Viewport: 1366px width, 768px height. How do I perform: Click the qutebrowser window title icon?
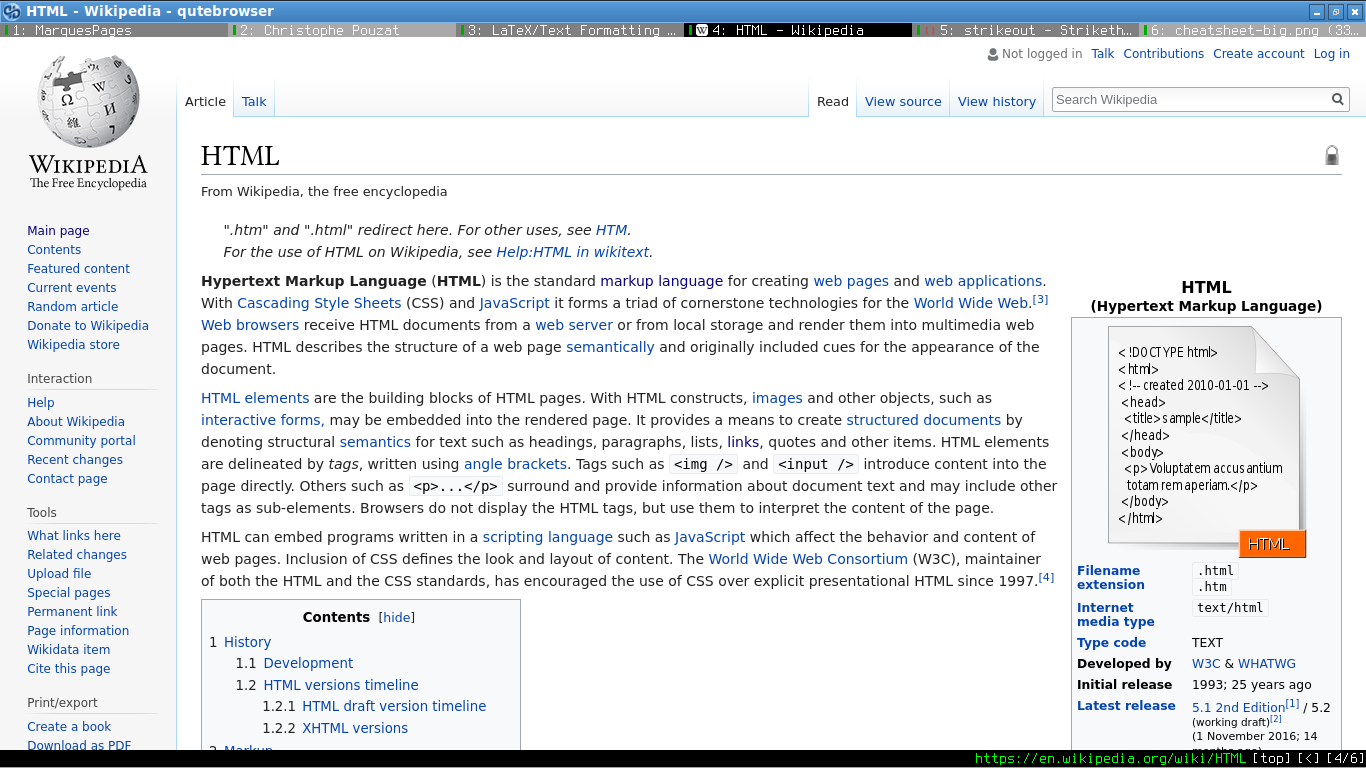coord(12,11)
